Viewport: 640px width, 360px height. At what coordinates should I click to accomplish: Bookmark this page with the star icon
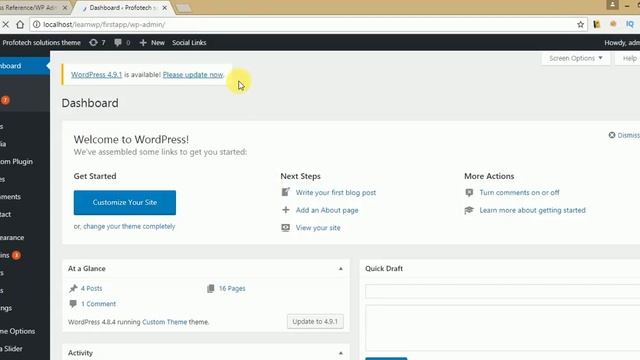(580, 24)
